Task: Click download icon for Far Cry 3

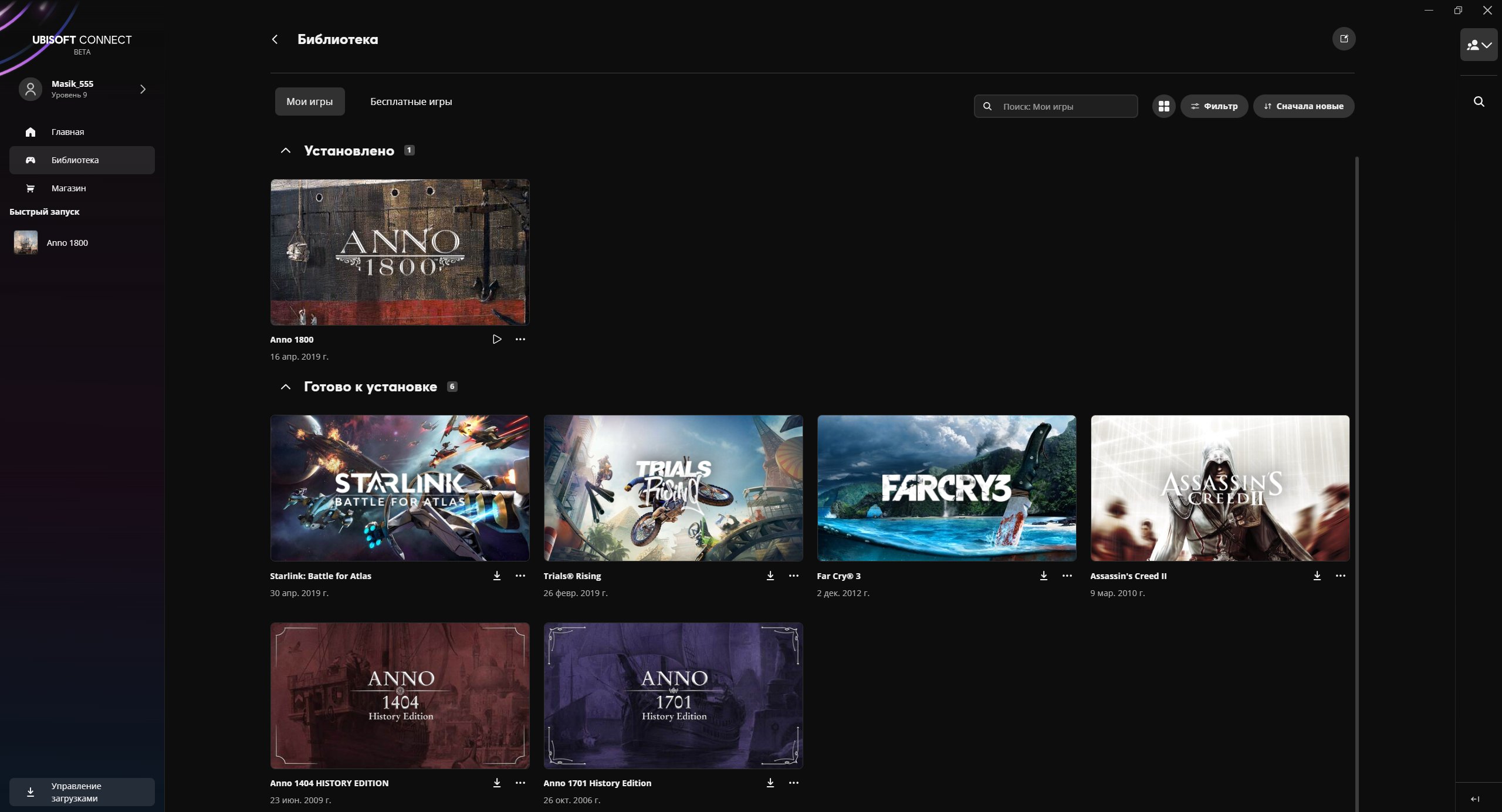Action: tap(1043, 576)
